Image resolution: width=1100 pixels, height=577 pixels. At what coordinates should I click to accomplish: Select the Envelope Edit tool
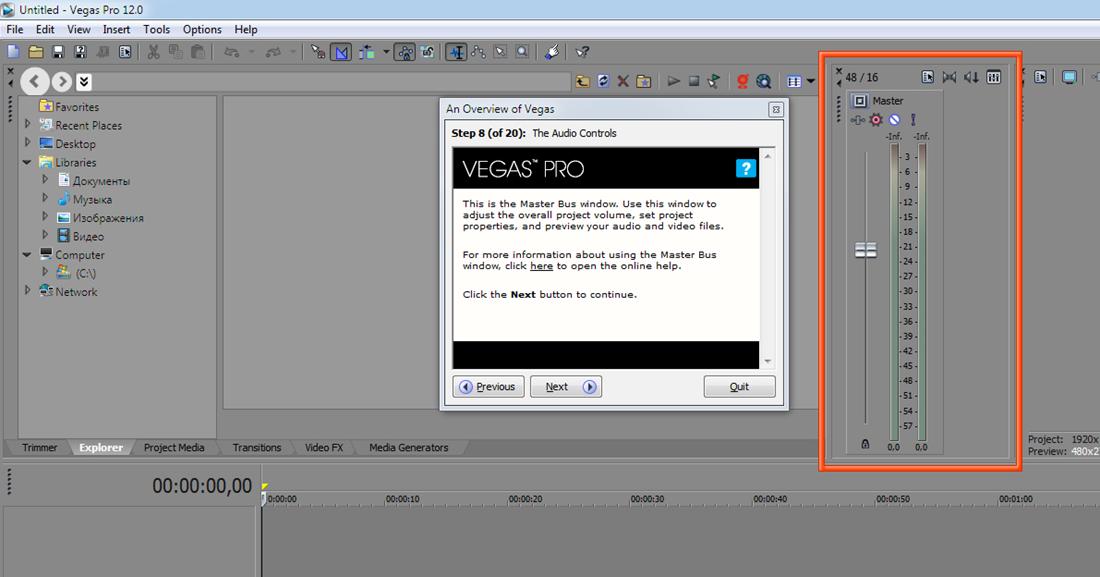coord(478,52)
